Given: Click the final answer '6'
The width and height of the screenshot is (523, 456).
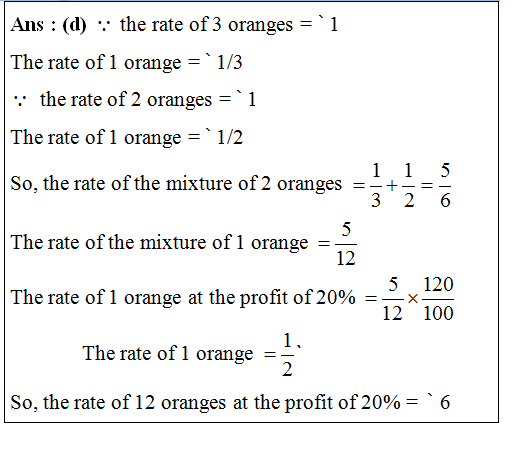Looking at the screenshot, I should coord(445,403).
